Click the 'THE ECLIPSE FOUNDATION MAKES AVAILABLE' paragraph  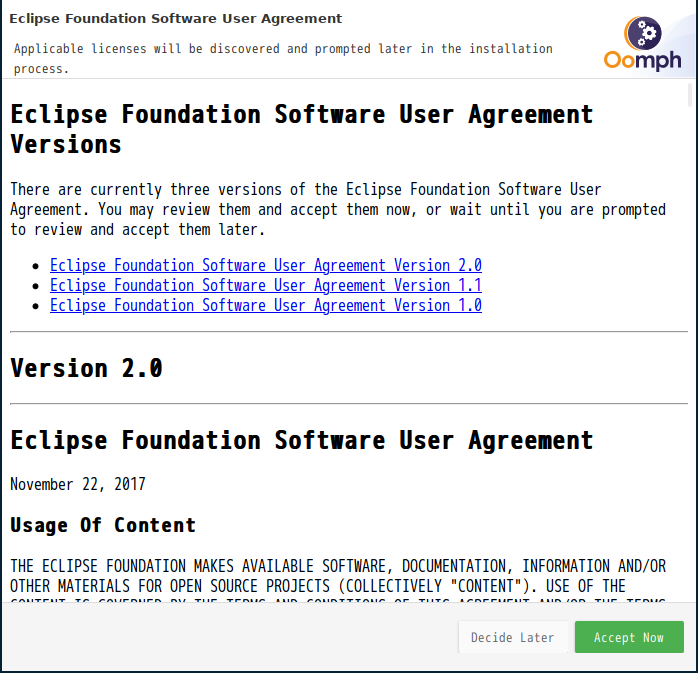point(338,580)
